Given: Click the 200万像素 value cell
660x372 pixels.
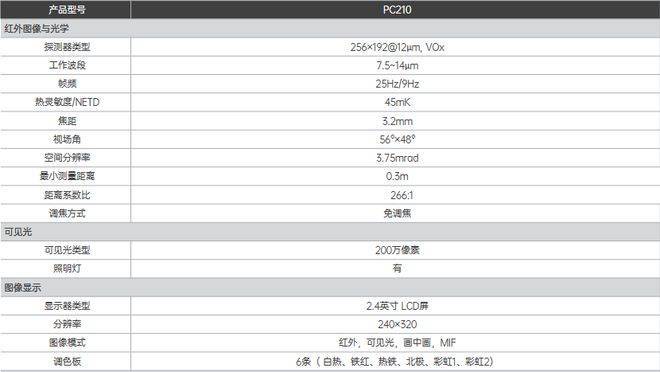Looking at the screenshot, I should (x=396, y=250).
